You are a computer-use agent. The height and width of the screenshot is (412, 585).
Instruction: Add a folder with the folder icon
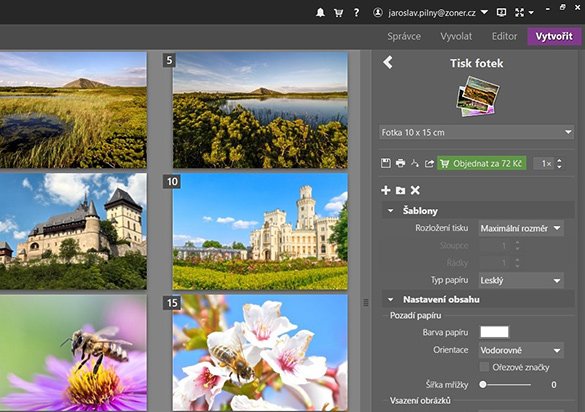[x=400, y=191]
